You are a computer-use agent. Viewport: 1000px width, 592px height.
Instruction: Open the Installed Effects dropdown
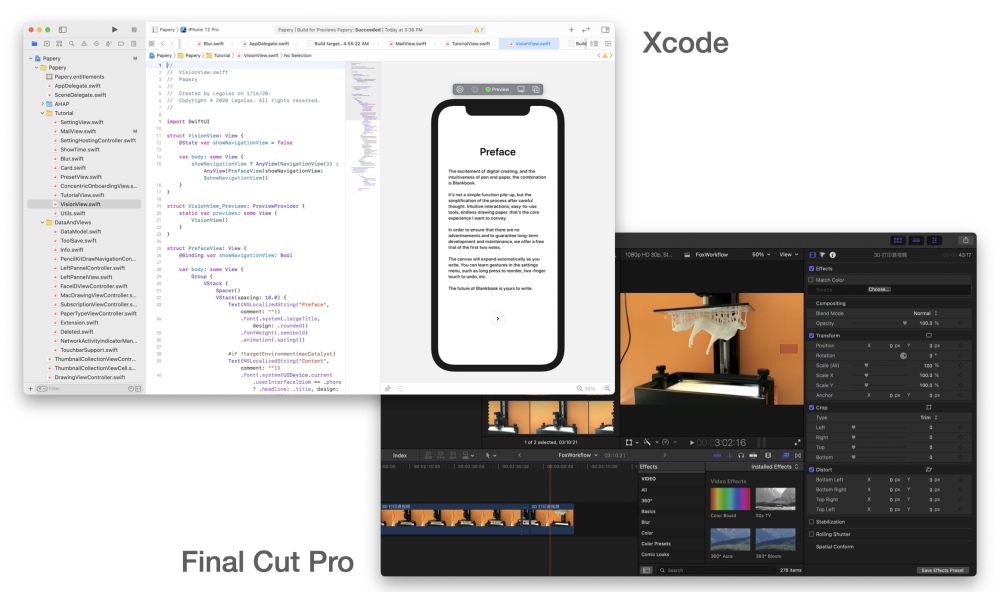[775, 467]
